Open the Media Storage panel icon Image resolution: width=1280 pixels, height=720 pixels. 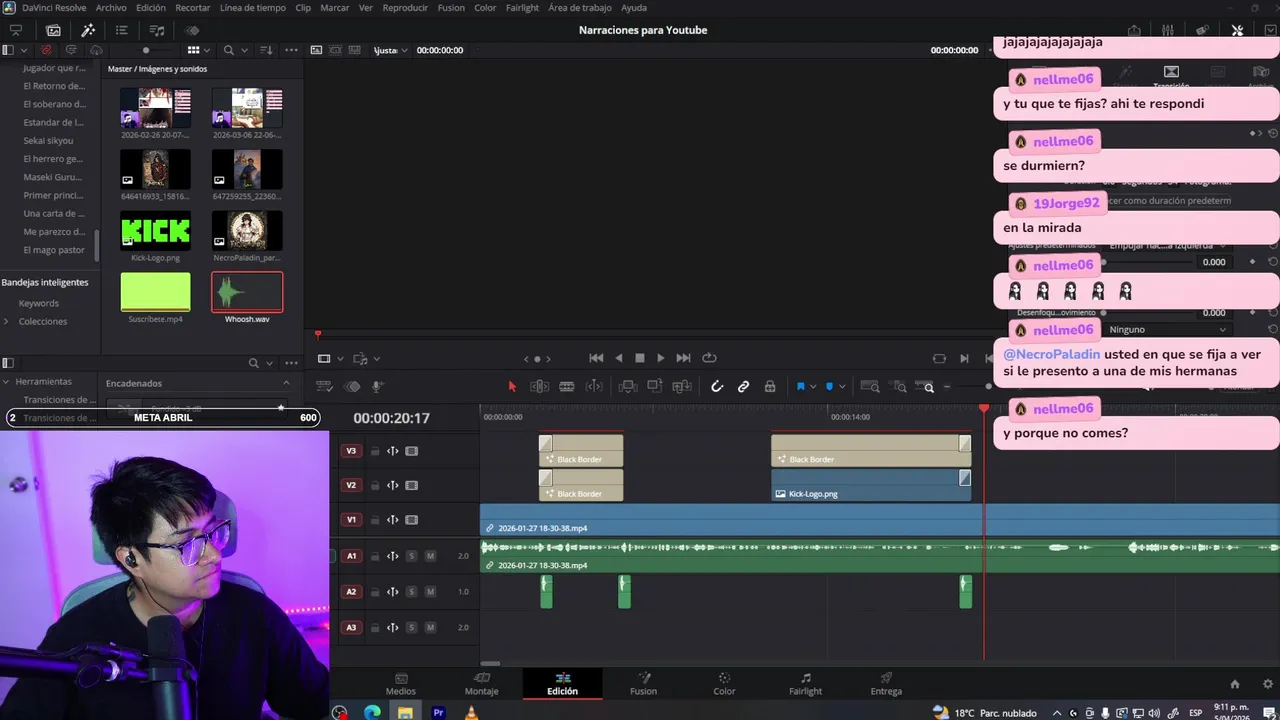16,30
